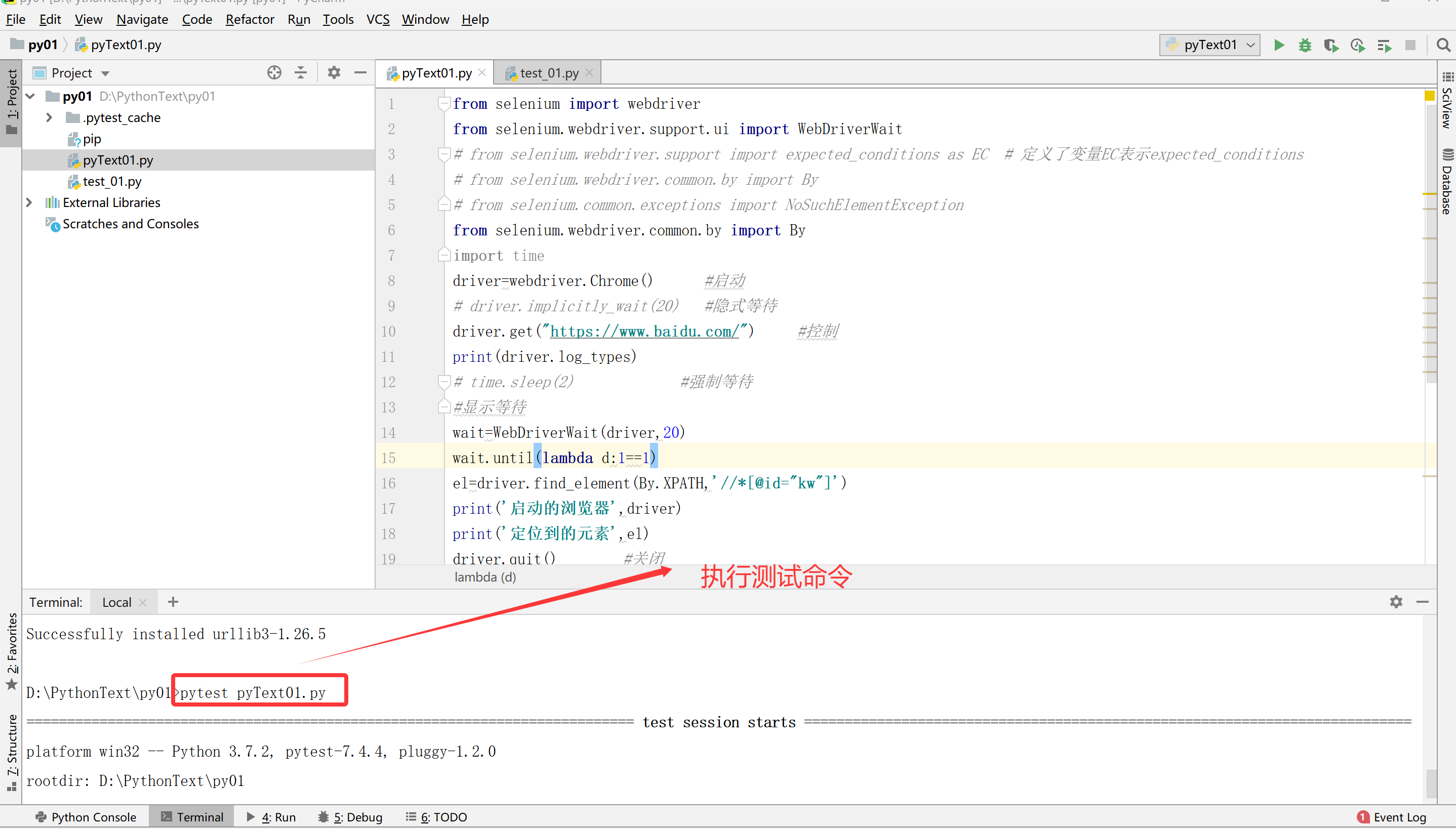Open the VCS menu
Image resolution: width=1456 pixels, height=829 pixels.
(378, 19)
